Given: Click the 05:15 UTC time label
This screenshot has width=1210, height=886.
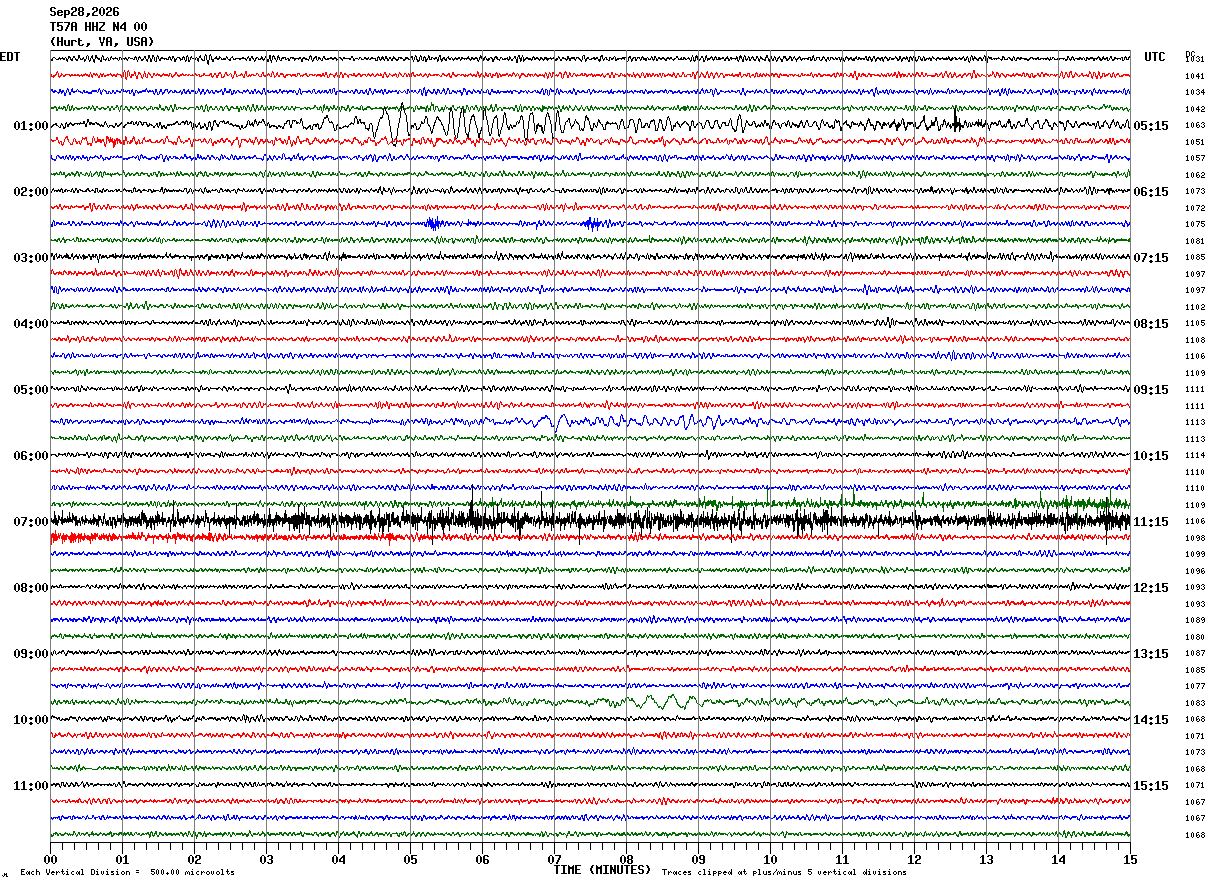Looking at the screenshot, I should point(1151,126).
